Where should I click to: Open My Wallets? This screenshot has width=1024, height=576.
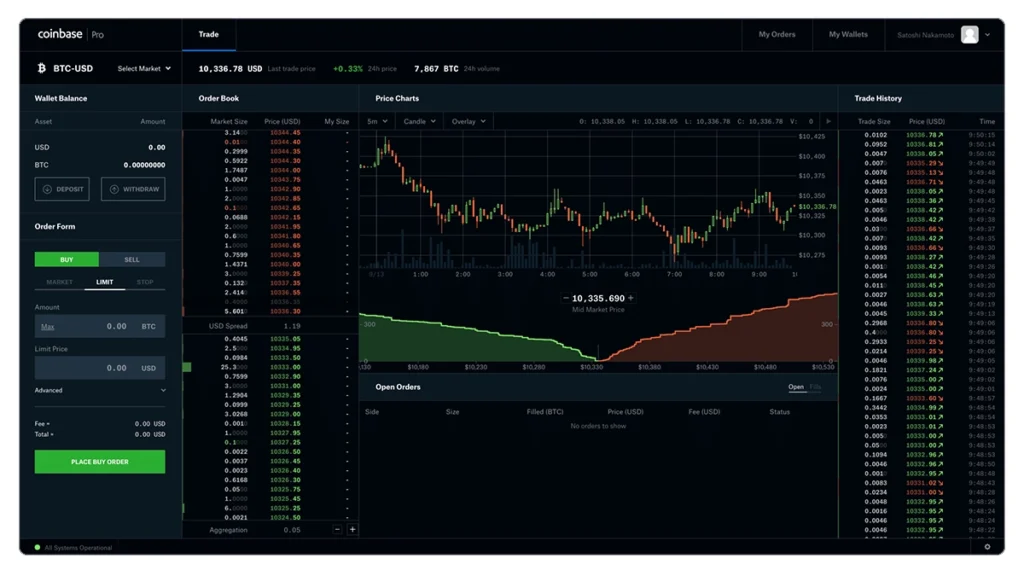[848, 35]
